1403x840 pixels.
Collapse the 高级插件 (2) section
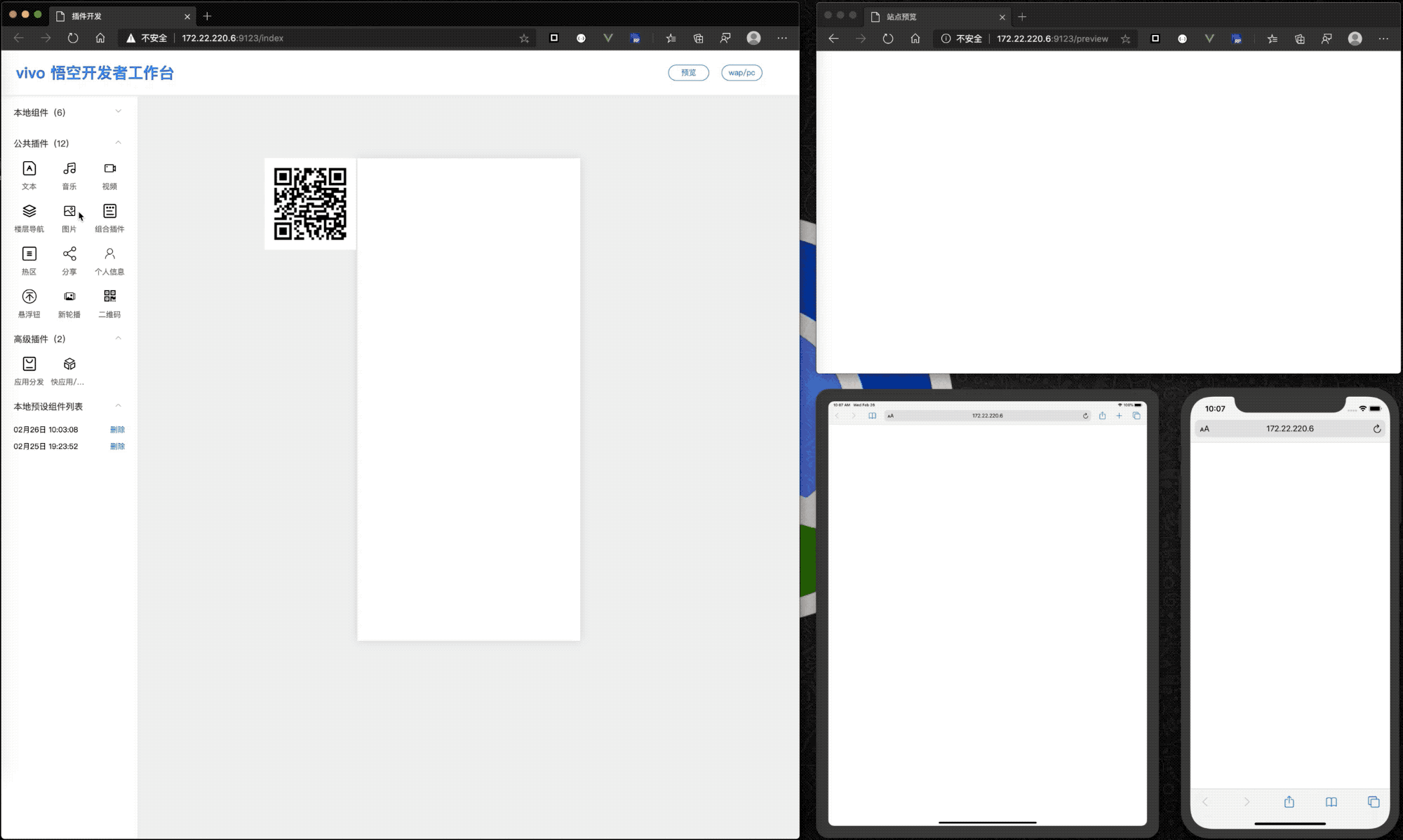[118, 339]
